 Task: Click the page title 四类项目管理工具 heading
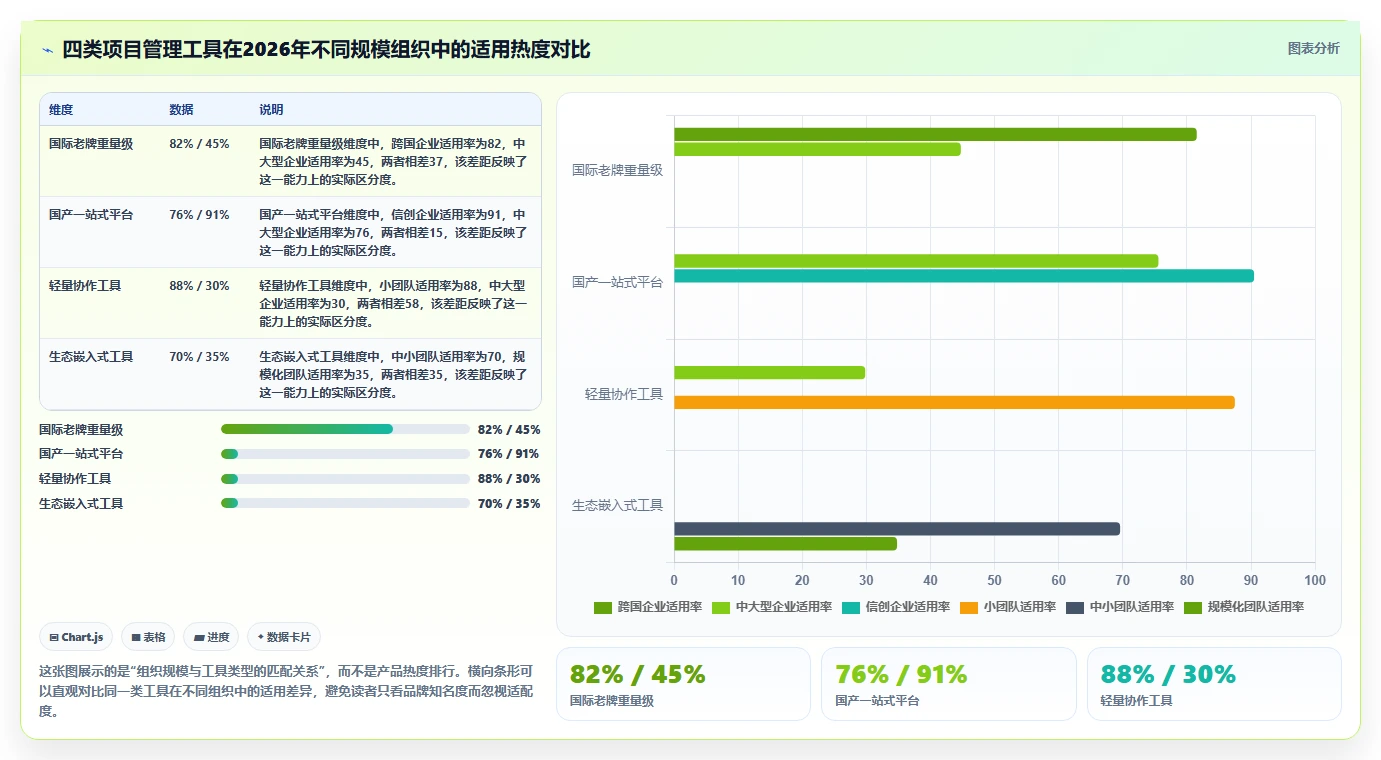pos(326,49)
